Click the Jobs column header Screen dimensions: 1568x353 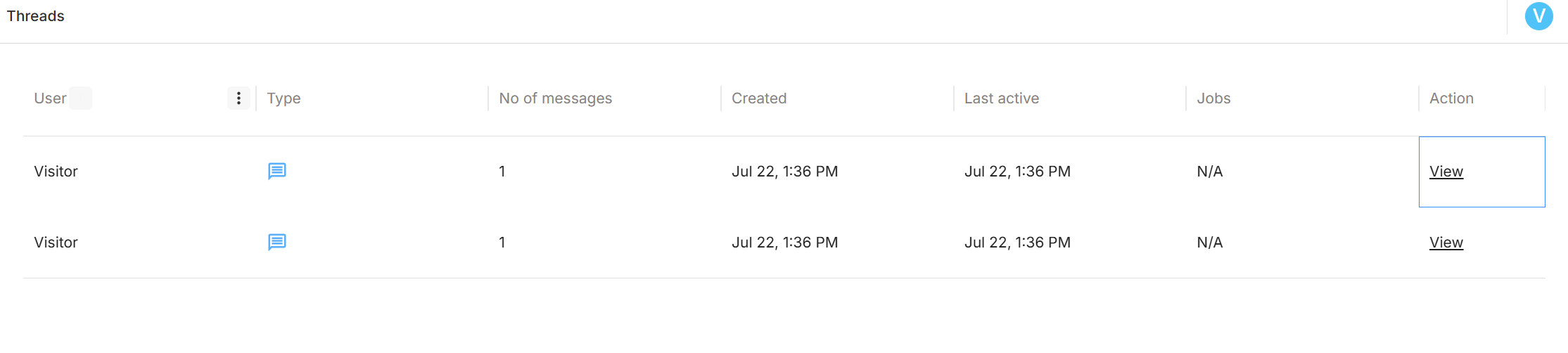1213,98
